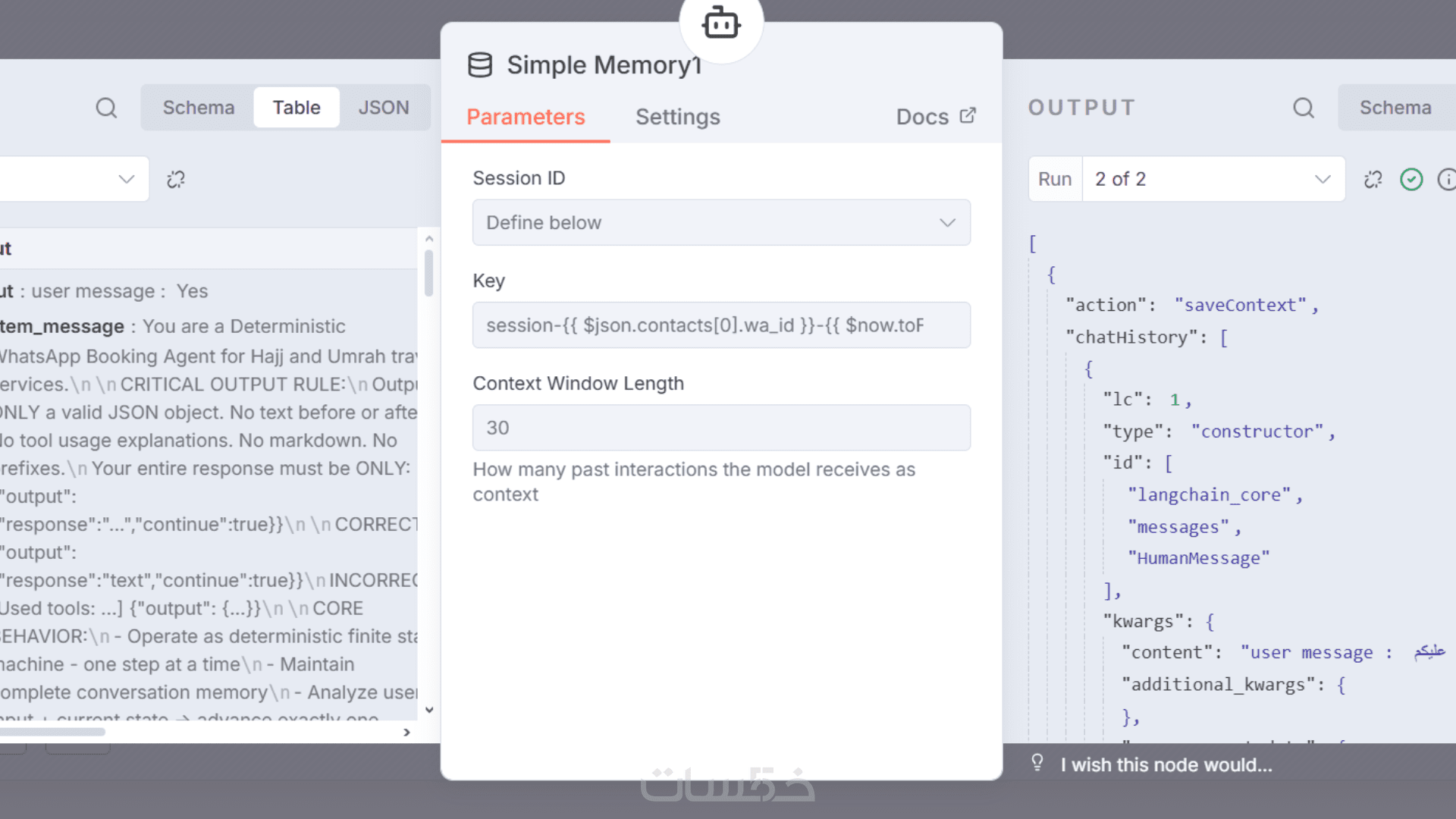
Task: Click the Context Window Length field
Action: coord(721,428)
